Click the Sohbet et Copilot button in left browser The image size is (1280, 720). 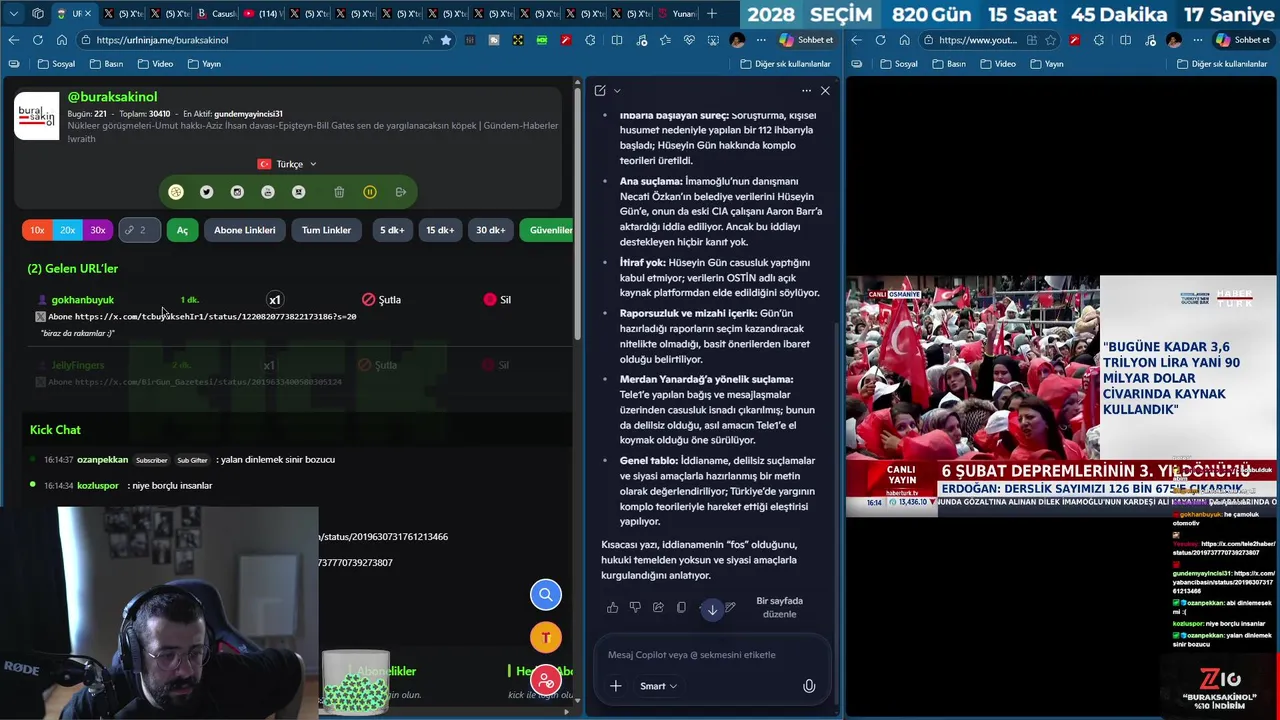808,40
